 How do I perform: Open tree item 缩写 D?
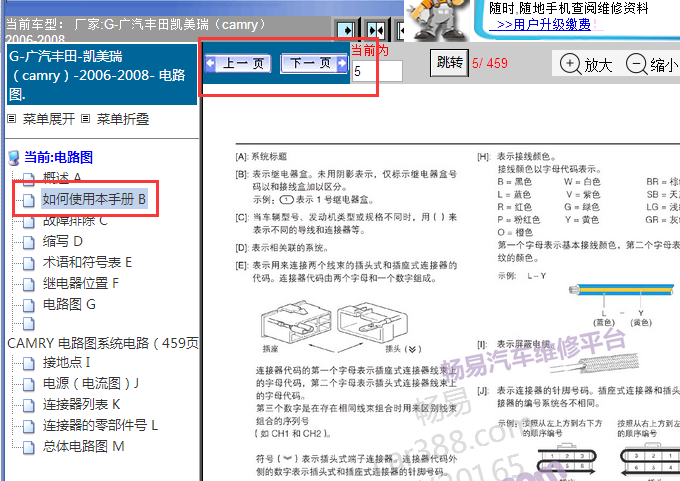pos(62,241)
